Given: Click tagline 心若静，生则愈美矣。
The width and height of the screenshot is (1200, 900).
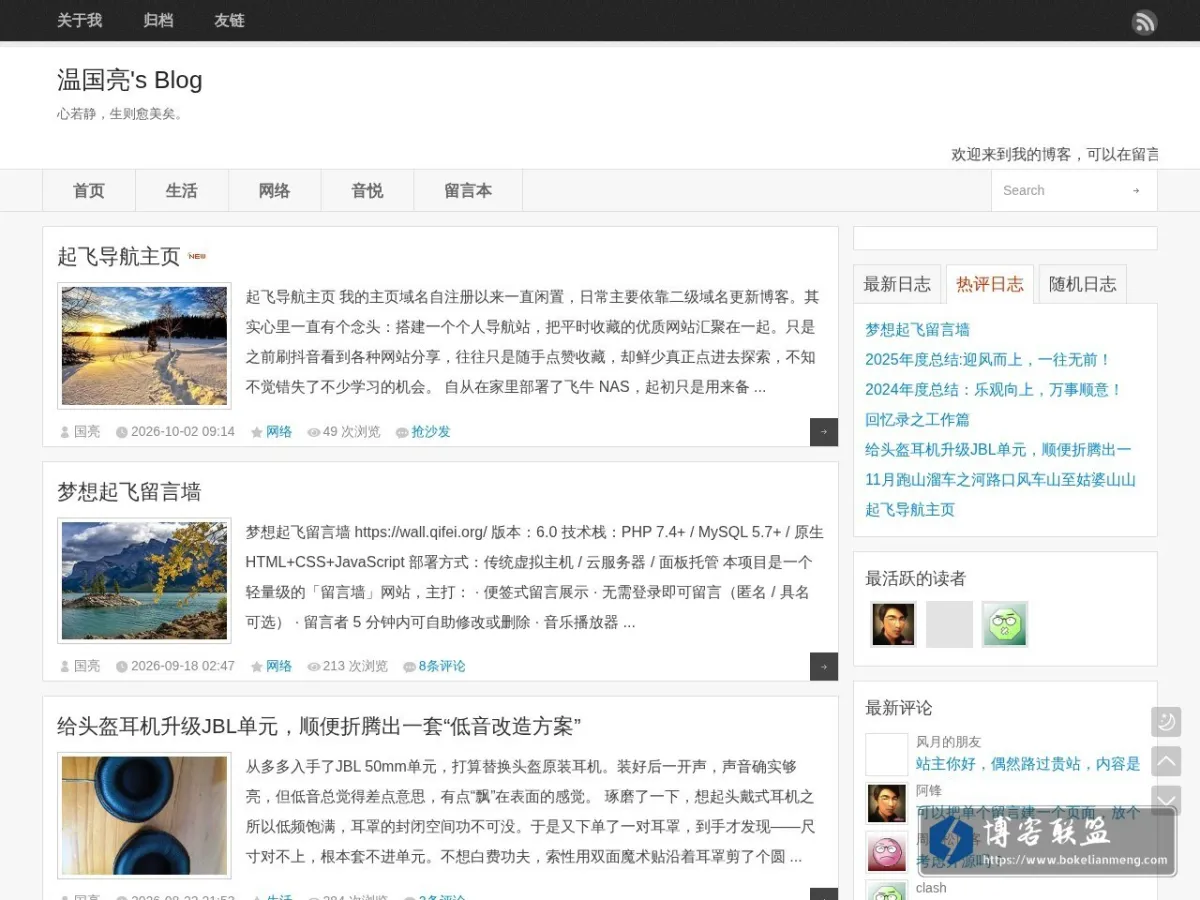Looking at the screenshot, I should pyautogui.click(x=122, y=114).
